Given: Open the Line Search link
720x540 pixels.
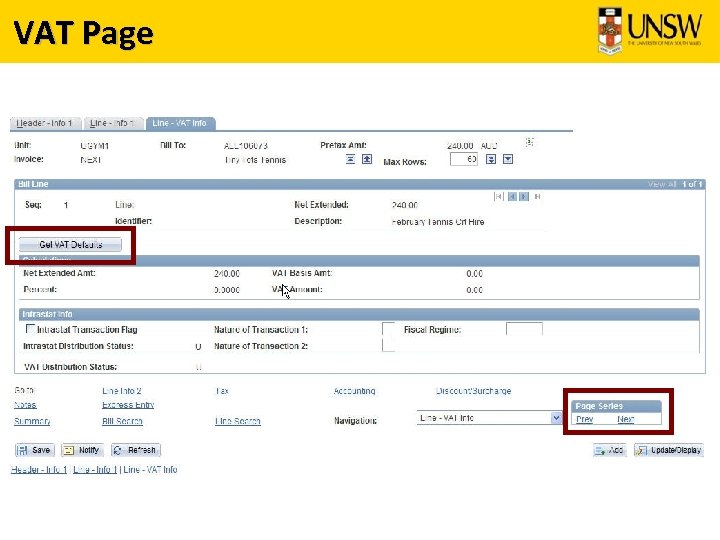Looking at the screenshot, I should pos(238,421).
